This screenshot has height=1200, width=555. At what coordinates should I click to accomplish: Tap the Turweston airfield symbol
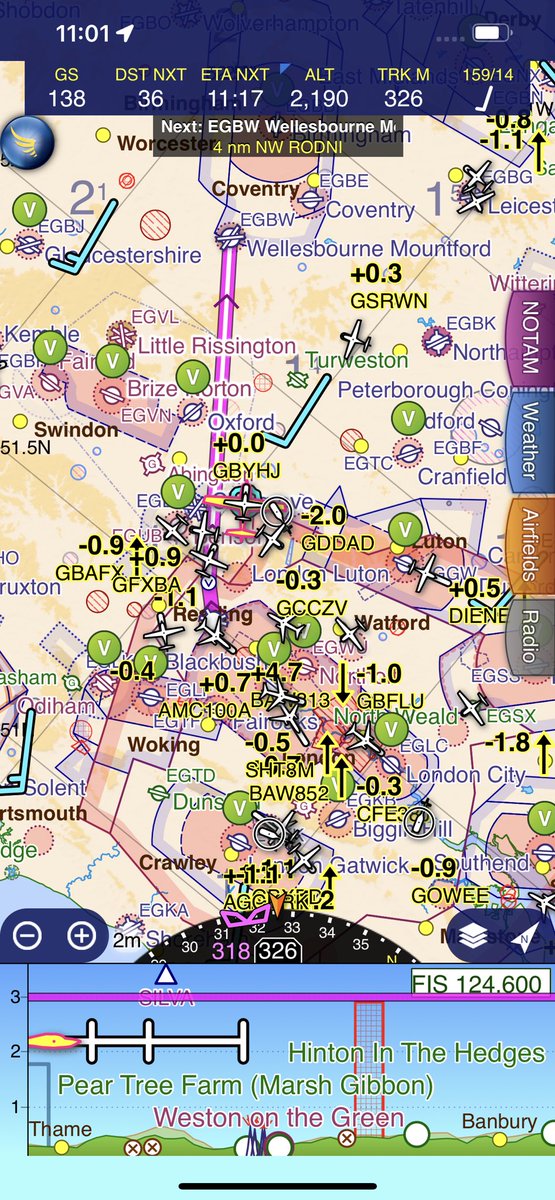296,380
